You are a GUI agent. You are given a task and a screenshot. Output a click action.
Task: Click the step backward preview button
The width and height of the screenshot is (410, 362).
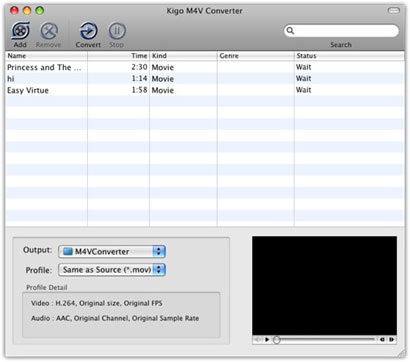point(382,340)
